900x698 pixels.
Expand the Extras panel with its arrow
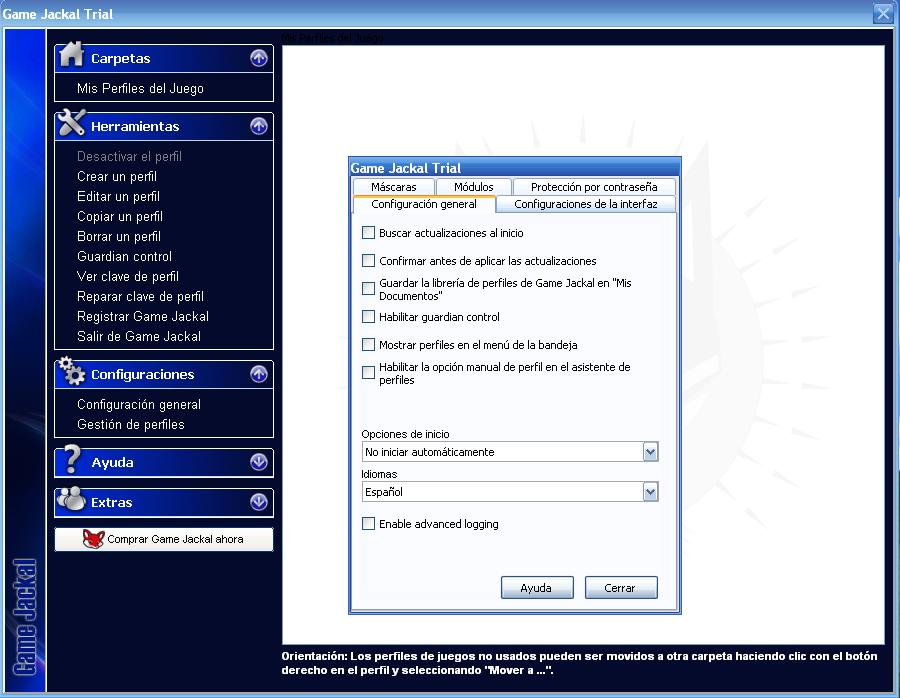(x=259, y=502)
